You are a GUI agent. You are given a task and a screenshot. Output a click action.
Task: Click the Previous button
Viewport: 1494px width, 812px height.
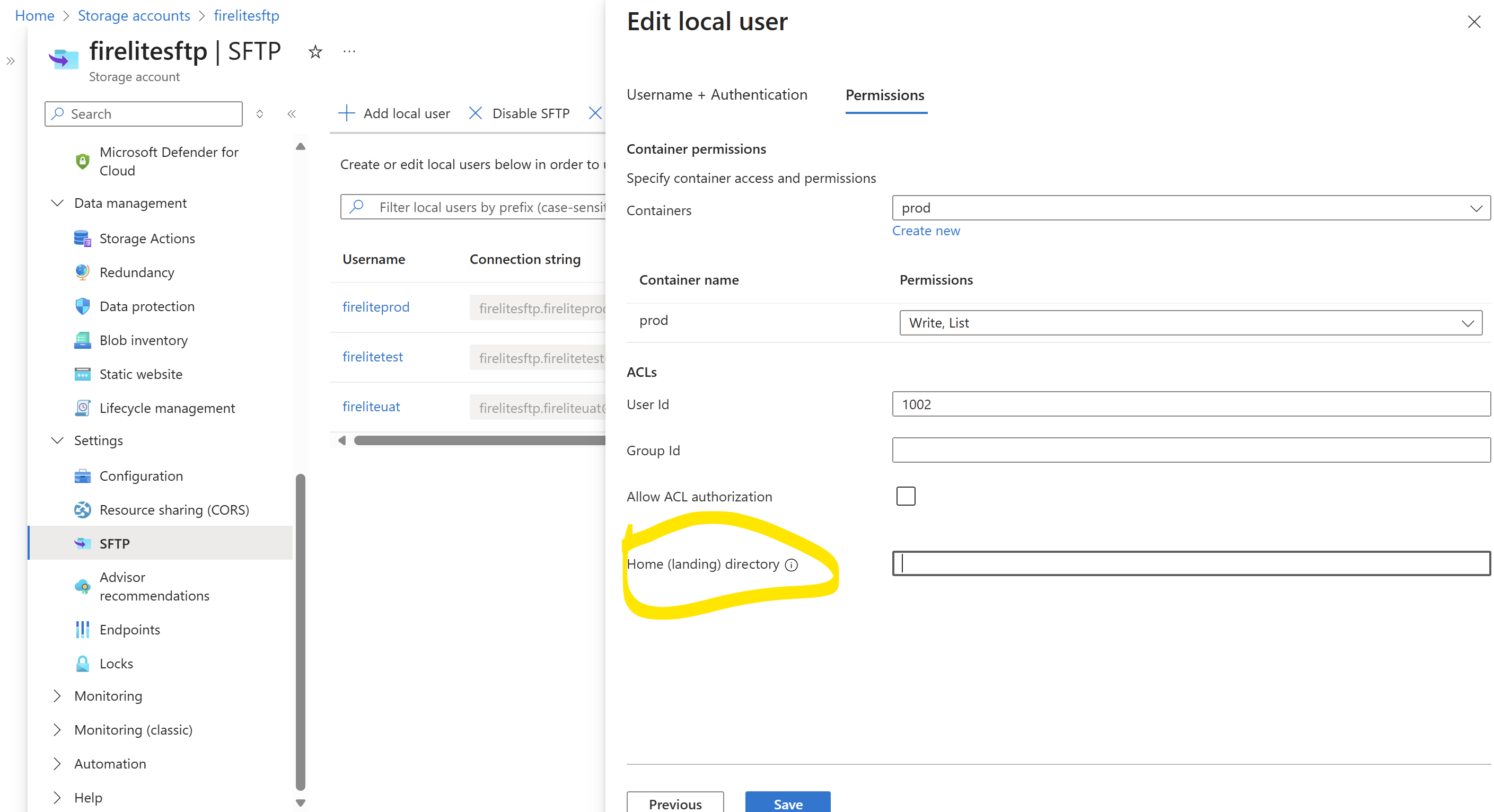coord(675,802)
